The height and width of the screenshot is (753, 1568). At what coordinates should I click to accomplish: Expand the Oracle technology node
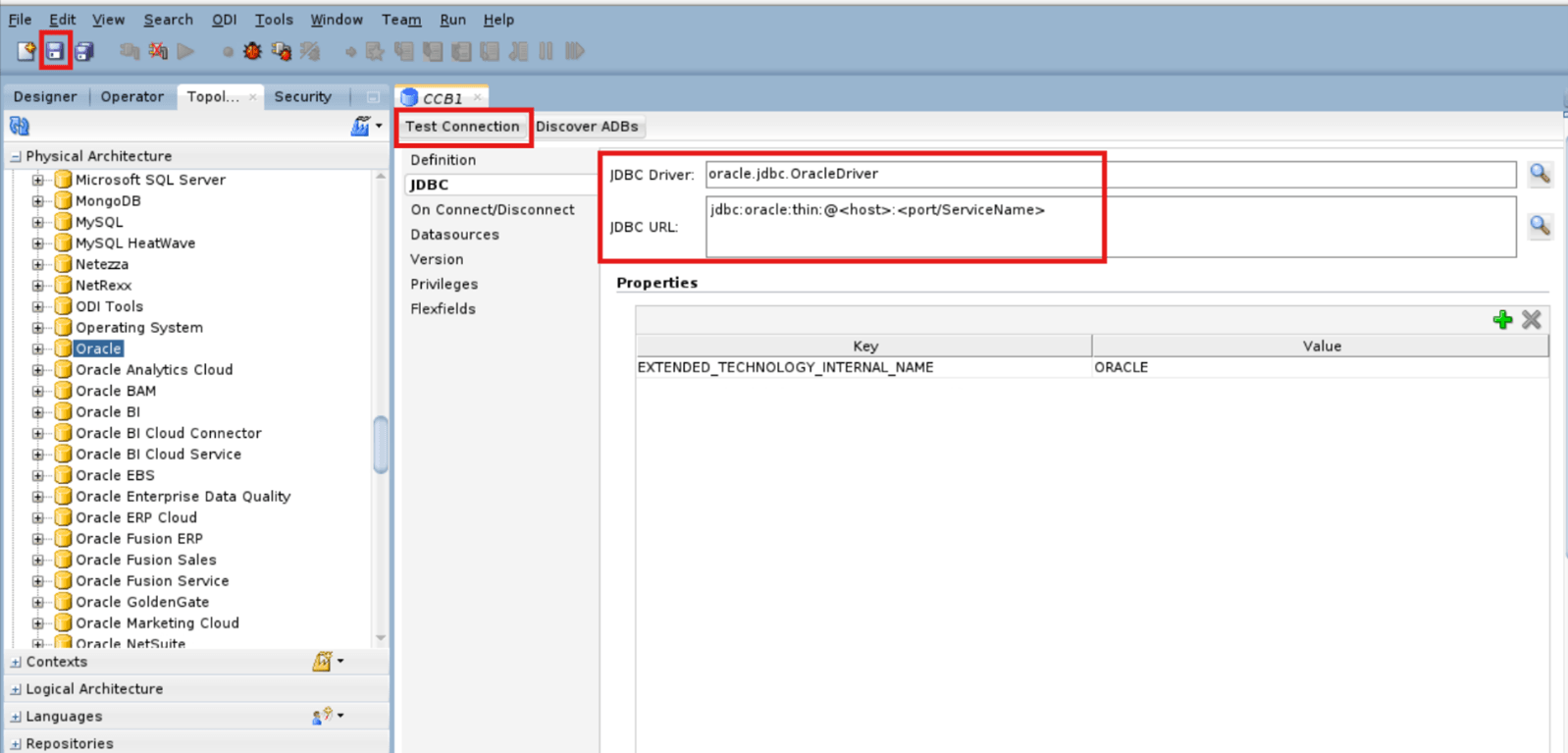pyautogui.click(x=38, y=349)
